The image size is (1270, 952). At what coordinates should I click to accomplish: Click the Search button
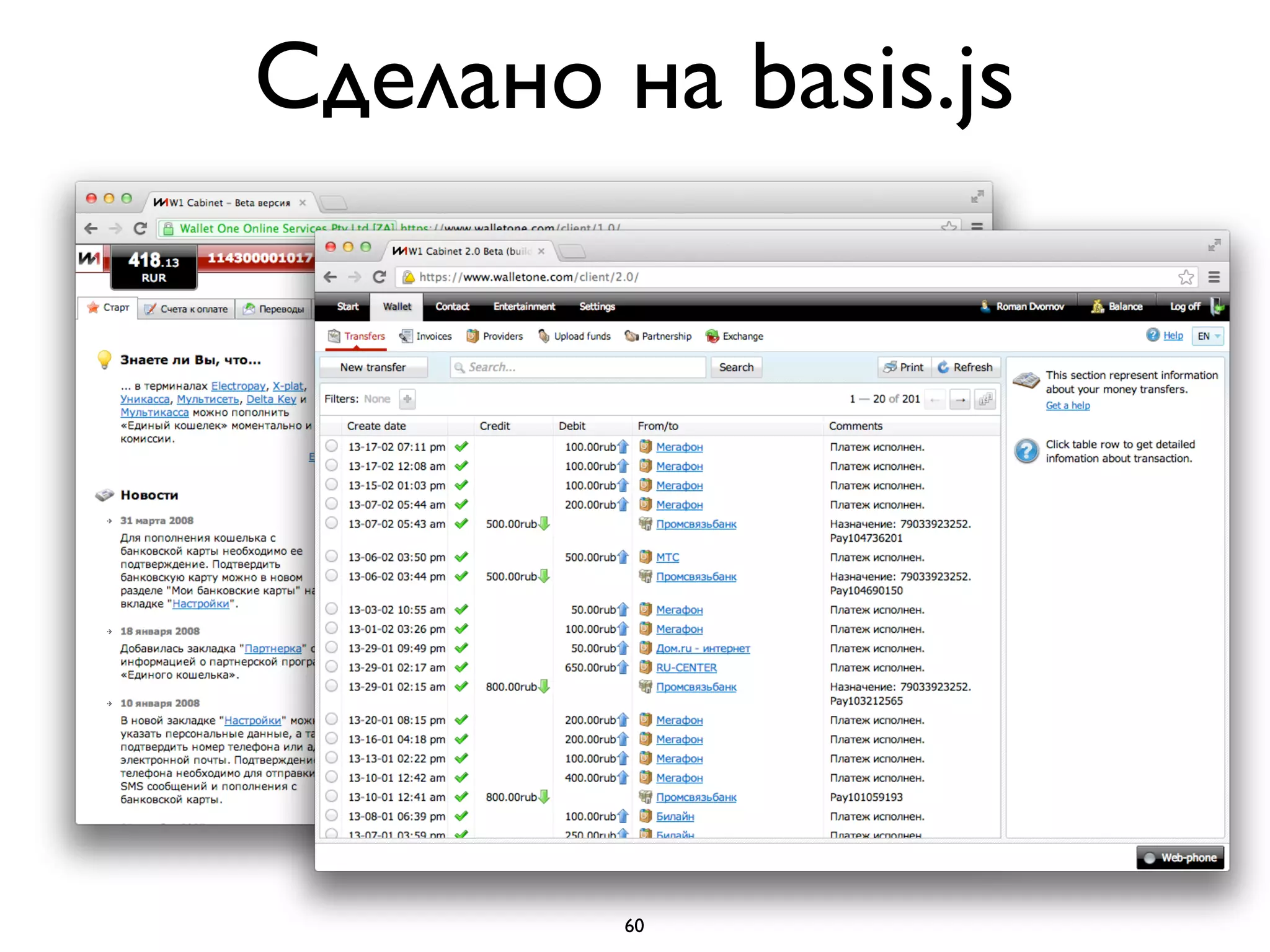[x=736, y=367]
